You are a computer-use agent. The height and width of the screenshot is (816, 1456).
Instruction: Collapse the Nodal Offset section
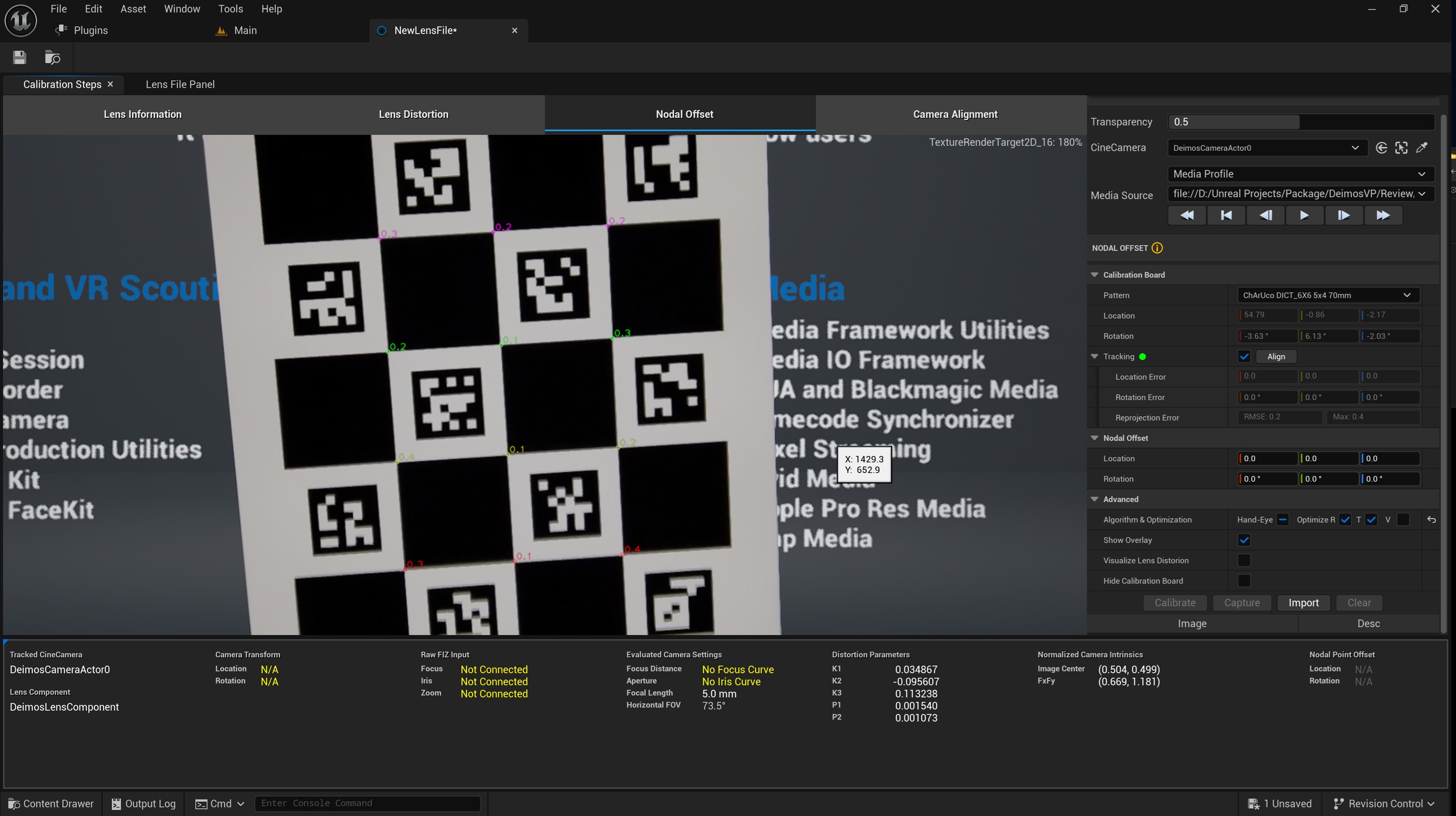point(1094,438)
